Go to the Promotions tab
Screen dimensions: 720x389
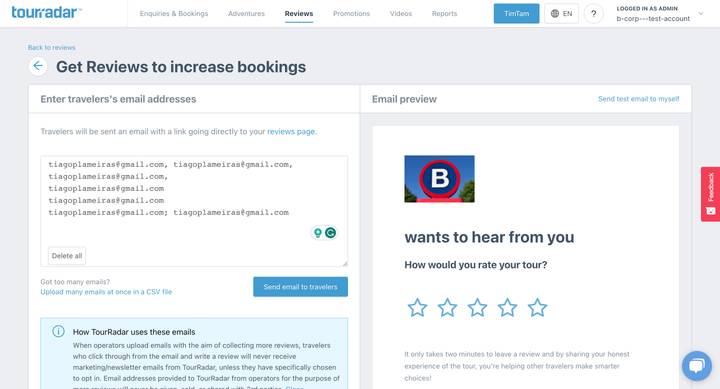[351, 14]
